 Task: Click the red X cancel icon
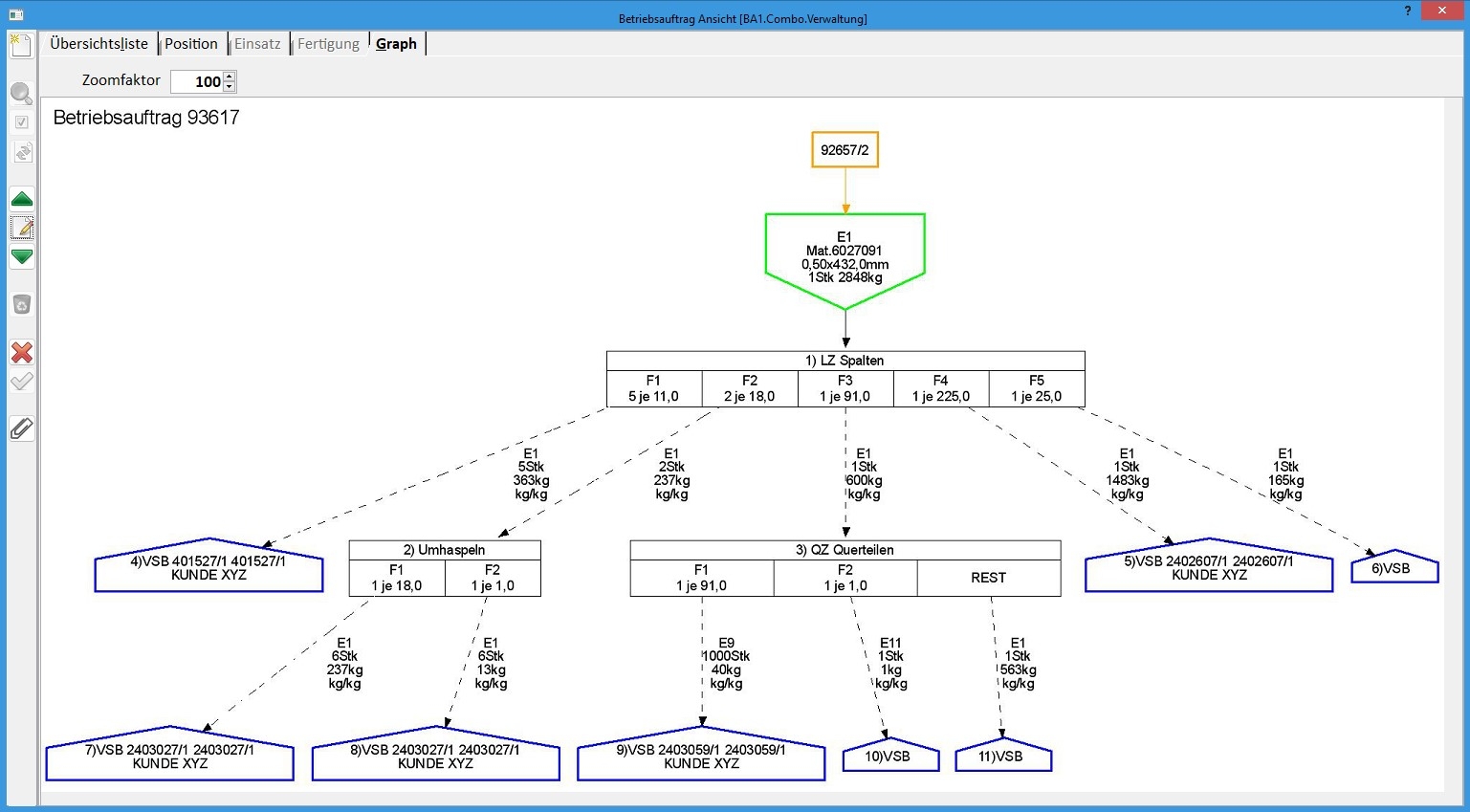(x=21, y=352)
